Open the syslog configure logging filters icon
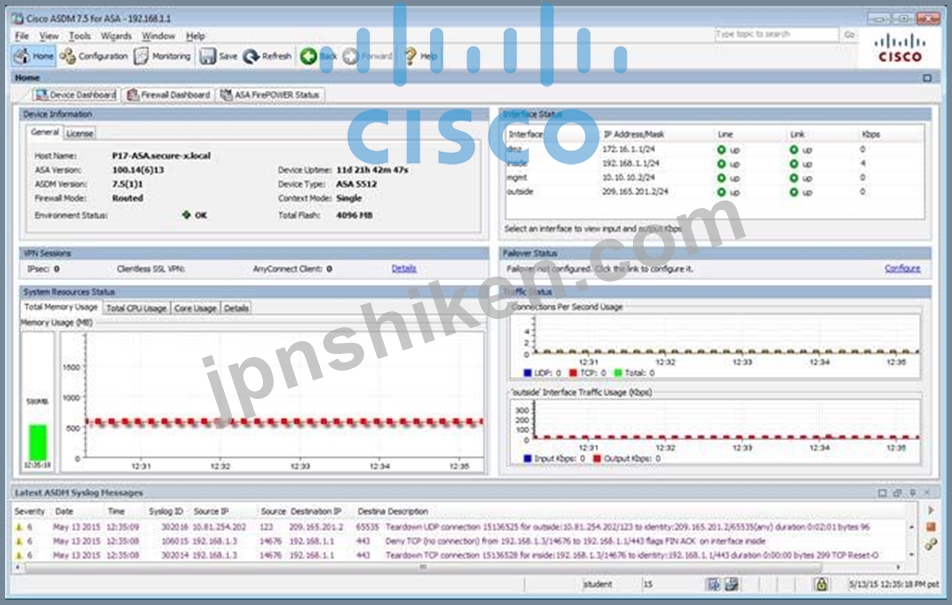 point(931,544)
